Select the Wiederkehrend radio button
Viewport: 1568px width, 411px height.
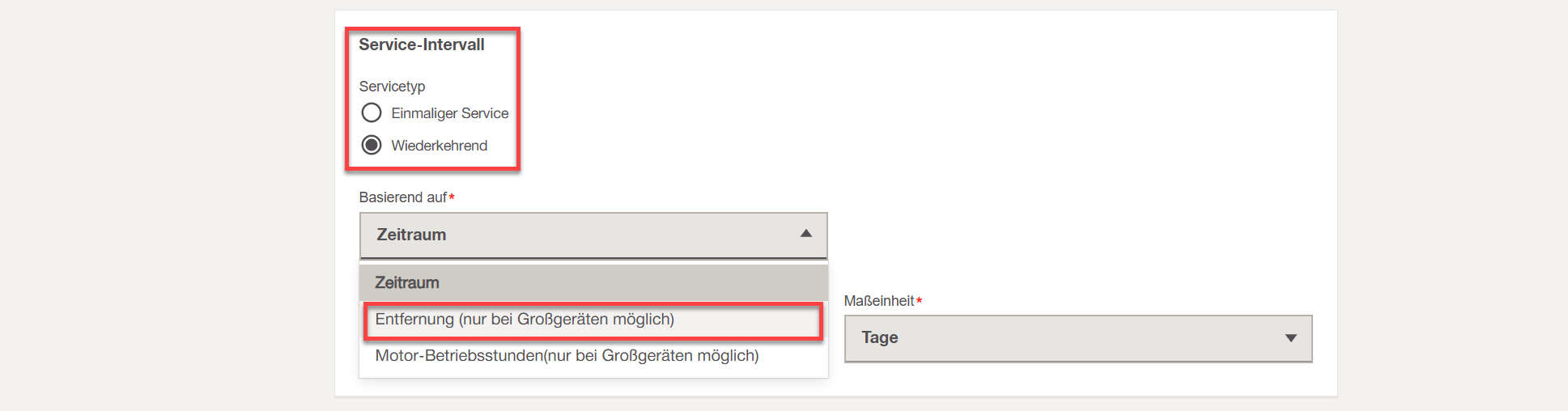(x=372, y=145)
